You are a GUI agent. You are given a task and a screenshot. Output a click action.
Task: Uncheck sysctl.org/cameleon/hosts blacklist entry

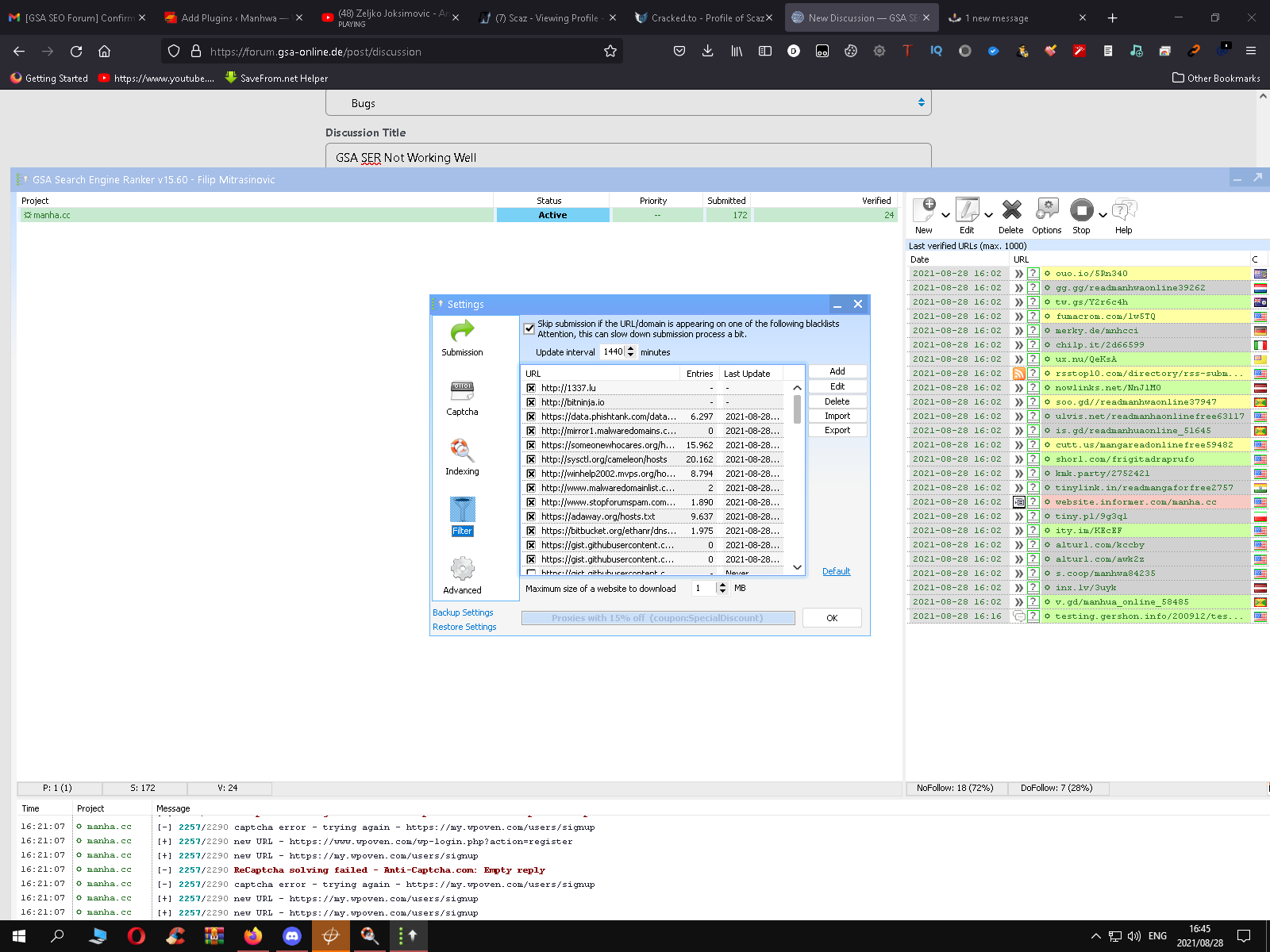coord(531,459)
